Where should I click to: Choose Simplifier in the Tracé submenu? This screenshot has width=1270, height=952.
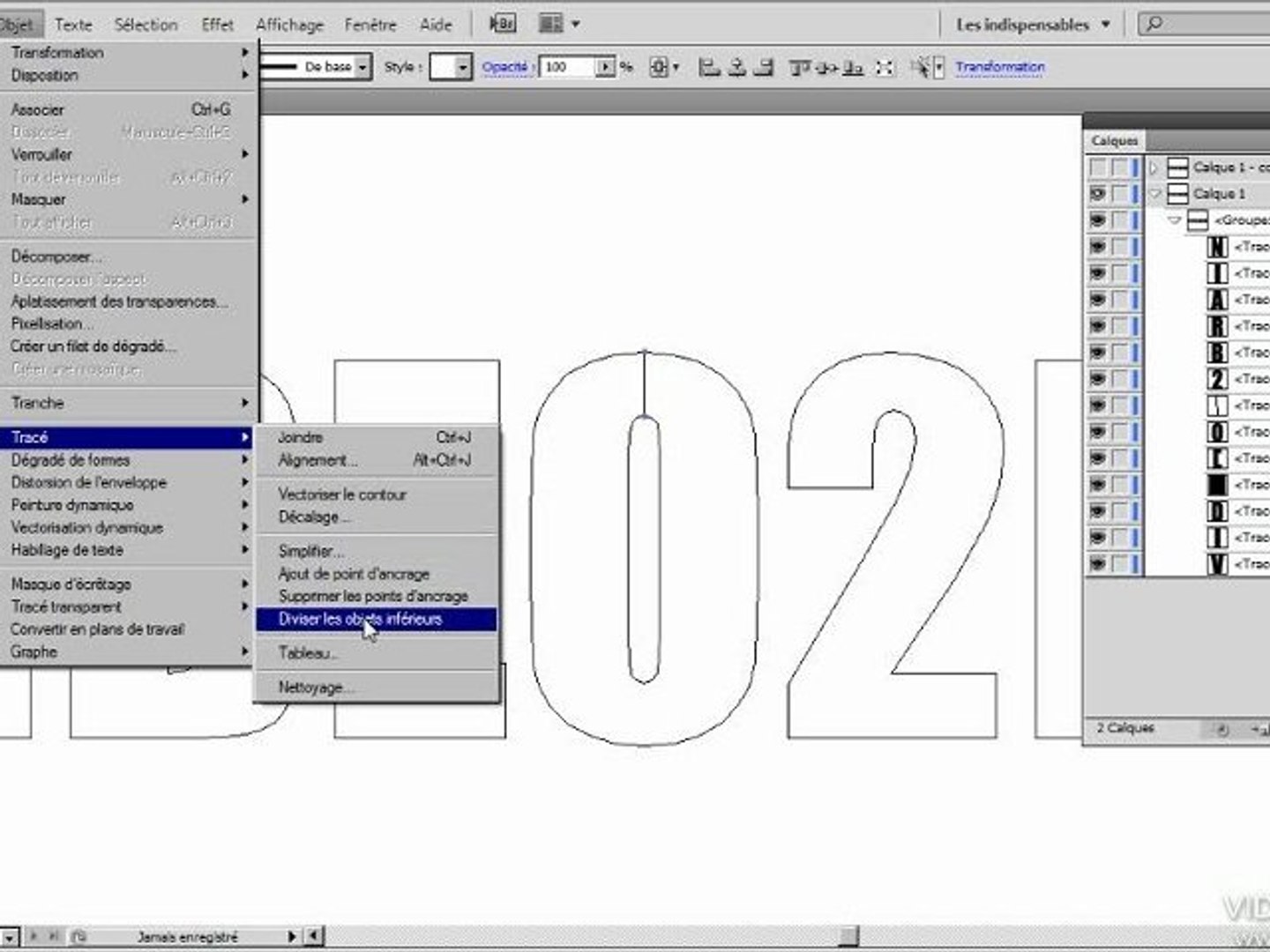[x=376, y=552]
